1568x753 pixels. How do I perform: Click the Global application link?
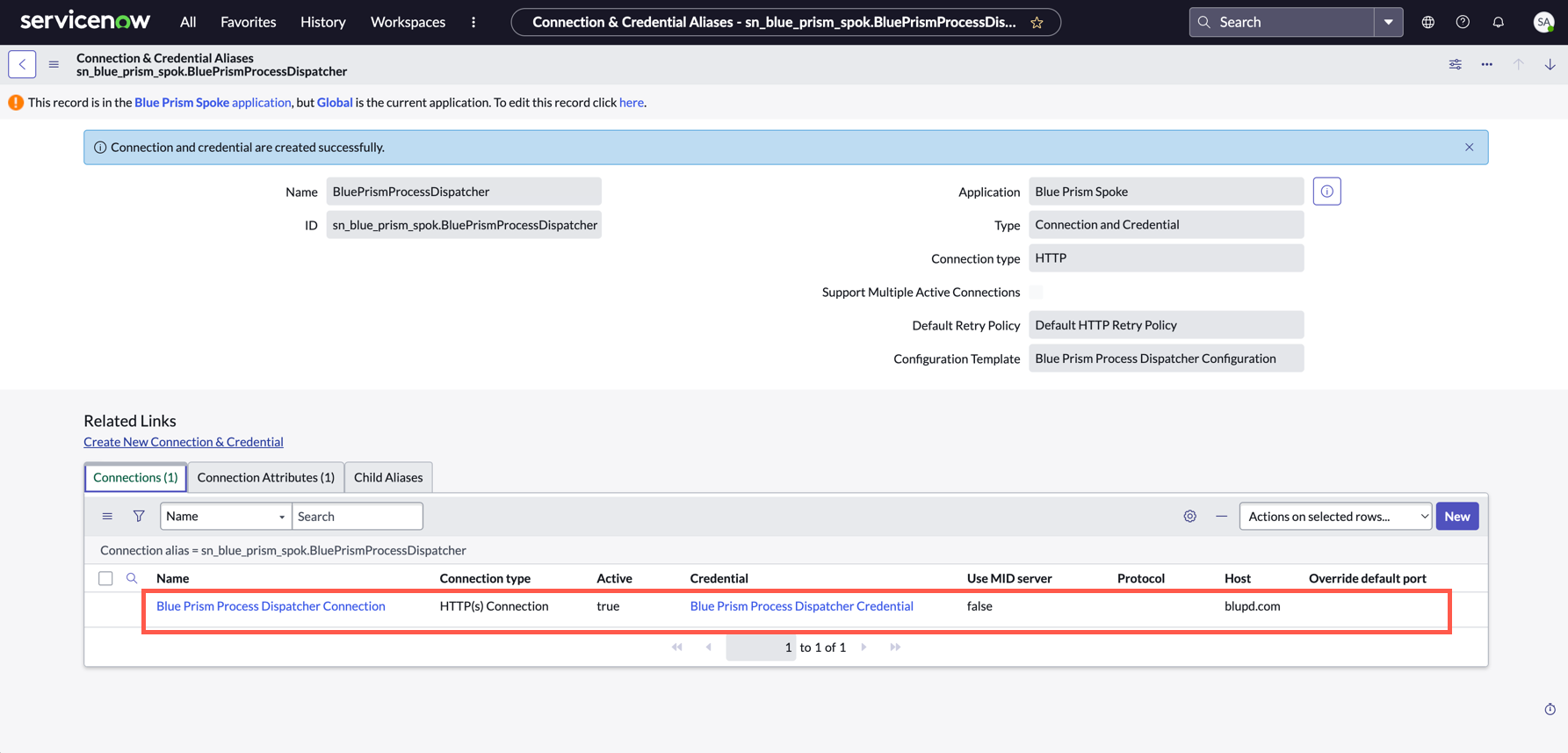[x=335, y=102]
